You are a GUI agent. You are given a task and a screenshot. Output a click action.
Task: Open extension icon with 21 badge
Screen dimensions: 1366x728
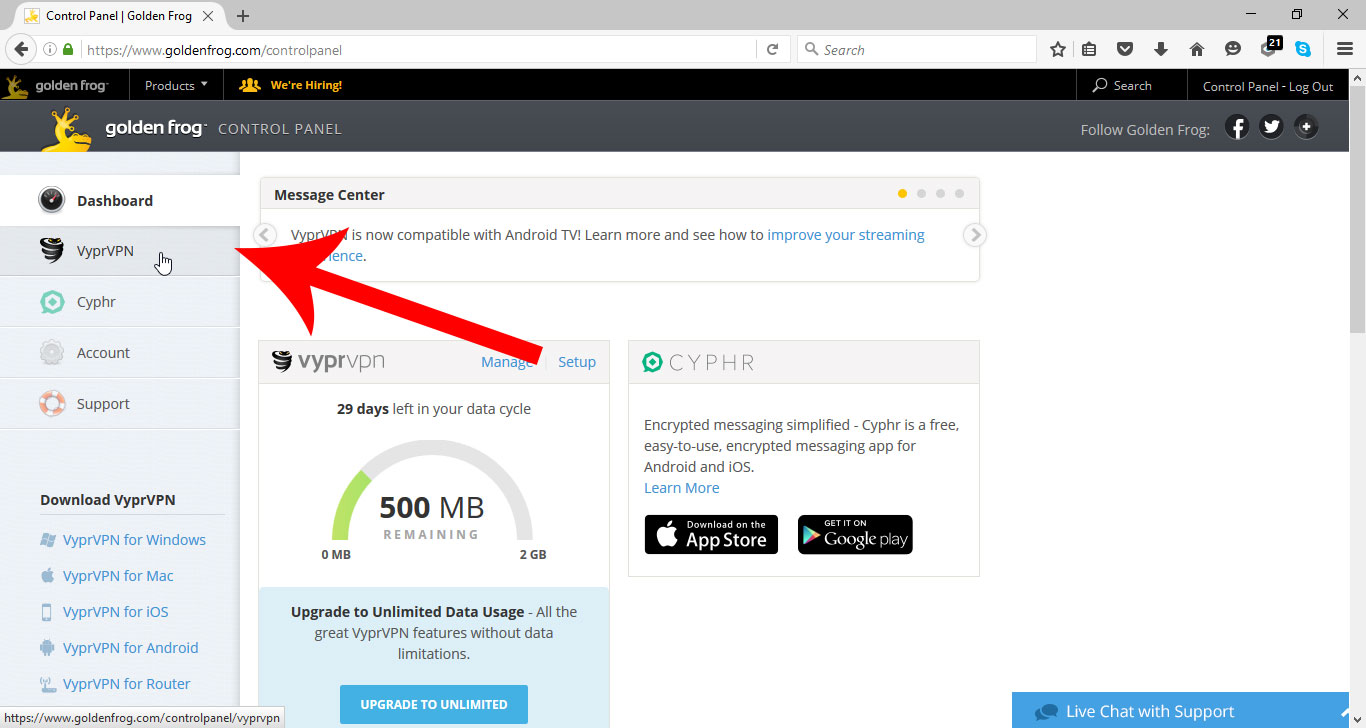coord(1270,47)
